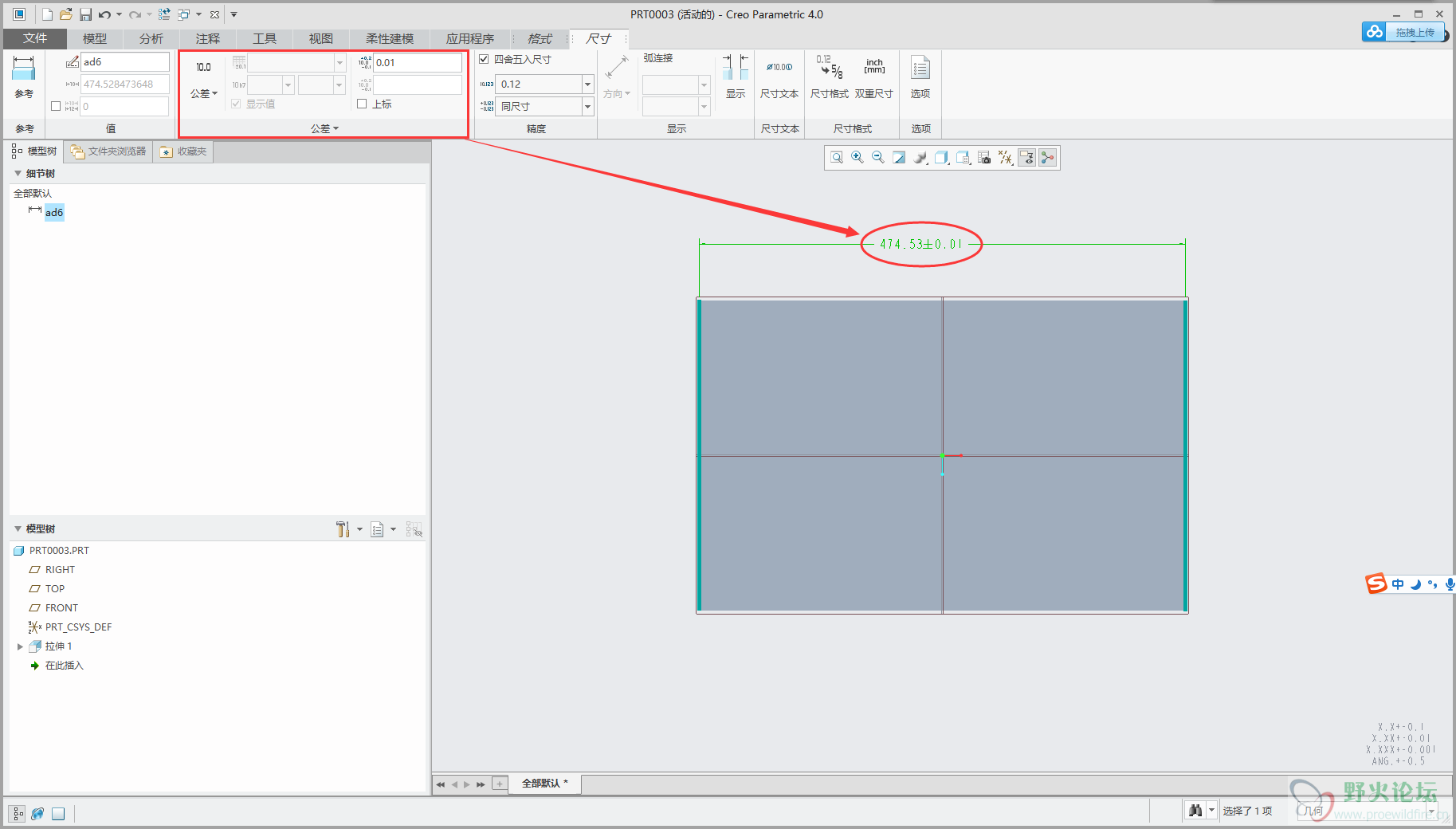Click the Open file folder icon
Screen dimensions: 1456x829
(x=66, y=14)
